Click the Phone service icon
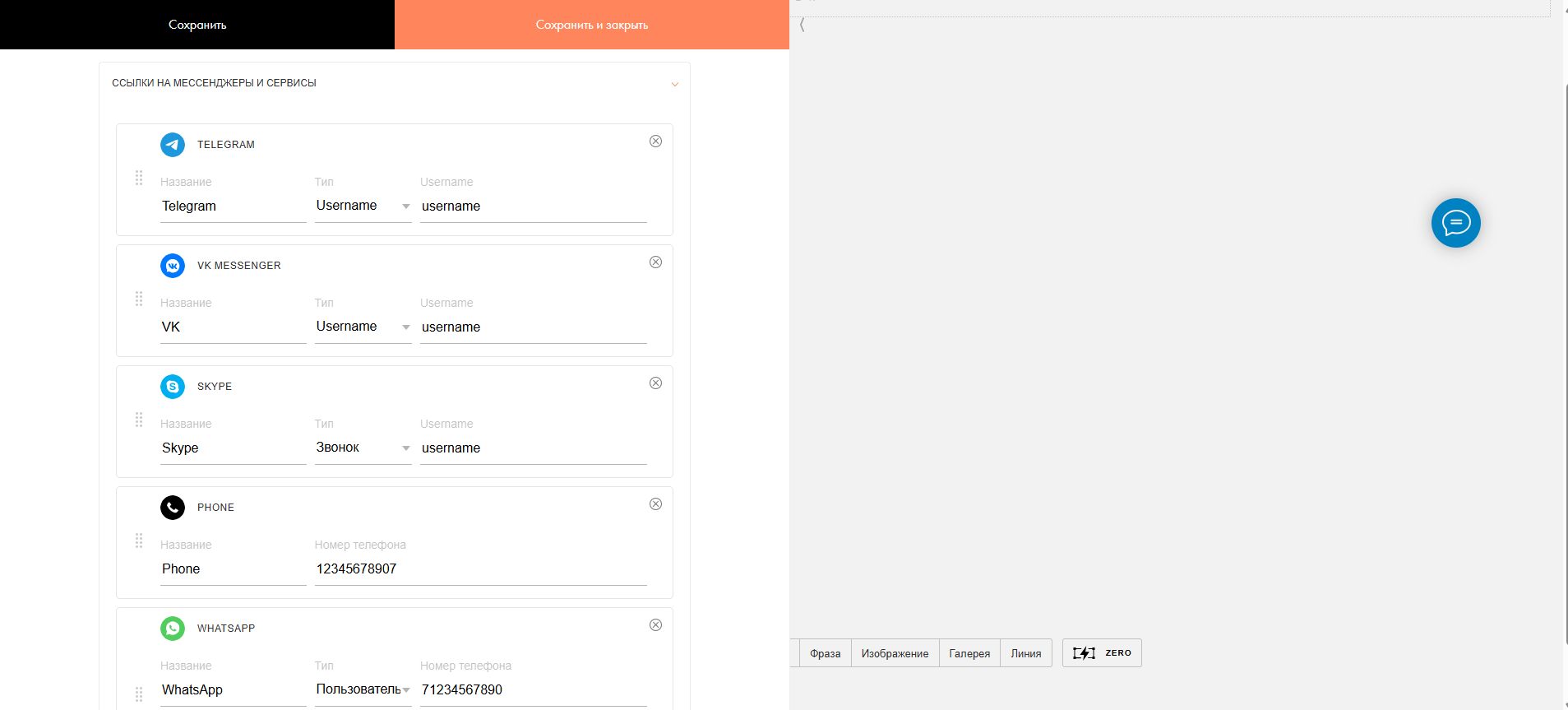1568x710 pixels. click(x=173, y=508)
